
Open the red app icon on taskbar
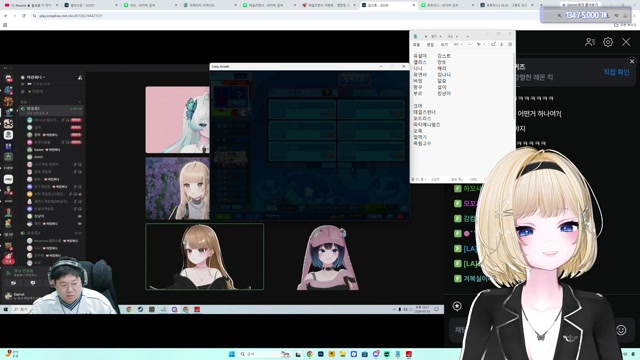409,354
